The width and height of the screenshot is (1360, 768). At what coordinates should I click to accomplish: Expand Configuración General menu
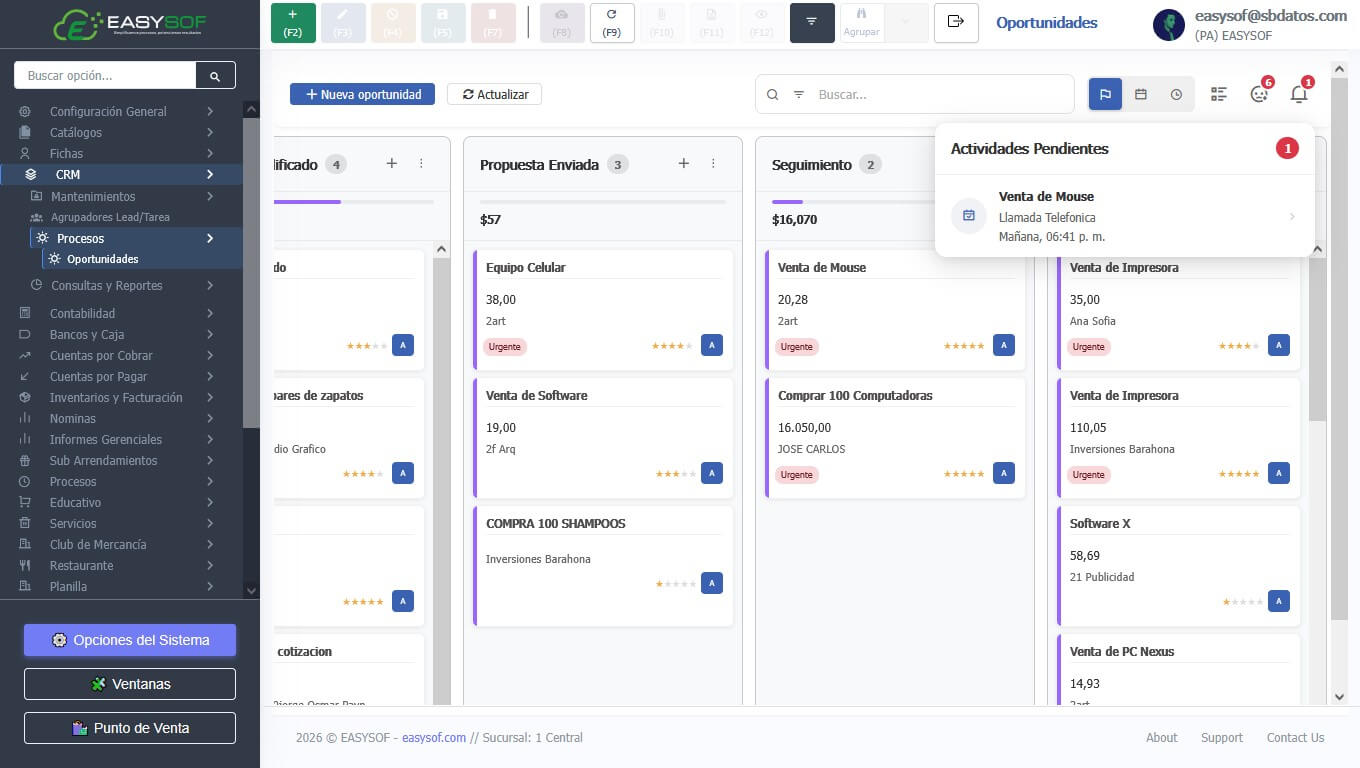tap(120, 111)
